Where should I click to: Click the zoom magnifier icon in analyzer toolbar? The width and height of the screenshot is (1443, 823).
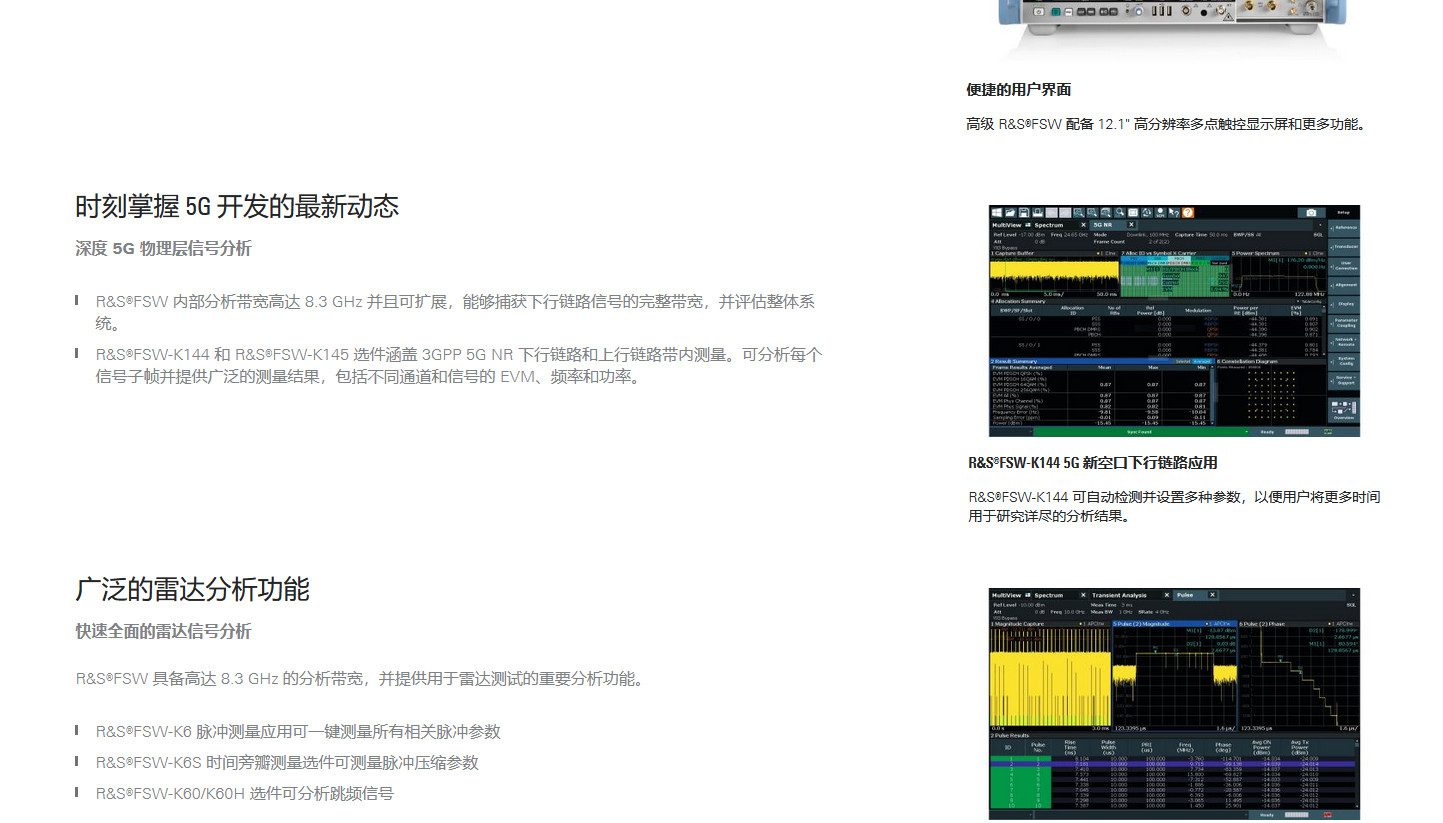tap(1078, 213)
